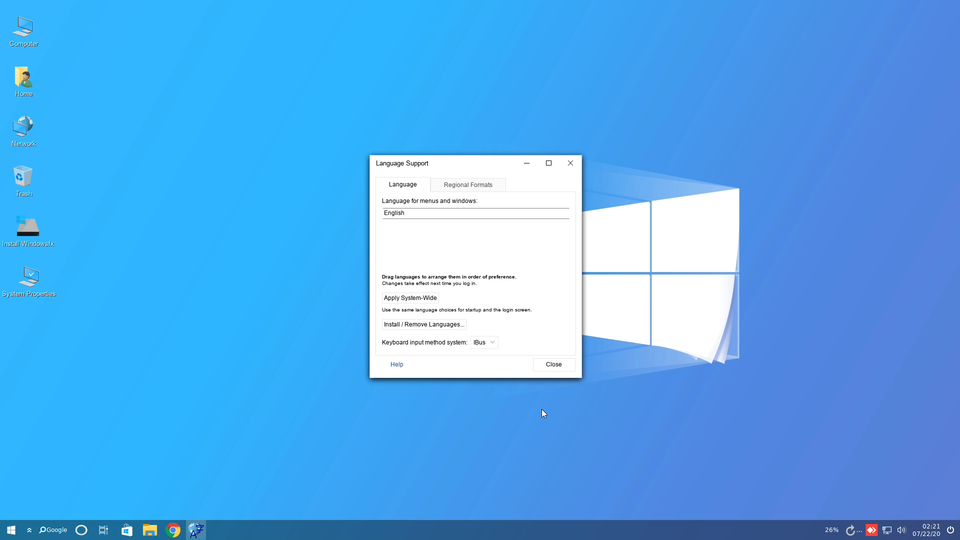
Task: Click the Language Support taskbar icon
Action: pos(196,530)
